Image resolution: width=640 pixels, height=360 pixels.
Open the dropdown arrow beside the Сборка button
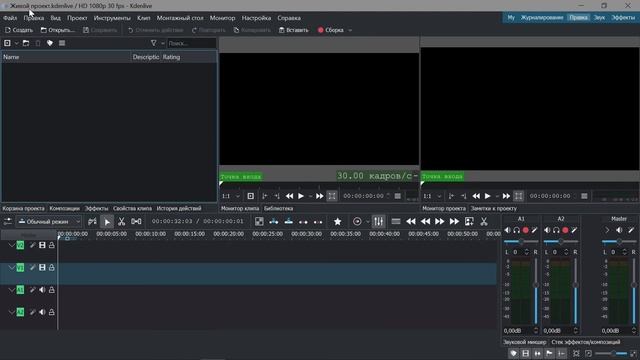tap(350, 30)
